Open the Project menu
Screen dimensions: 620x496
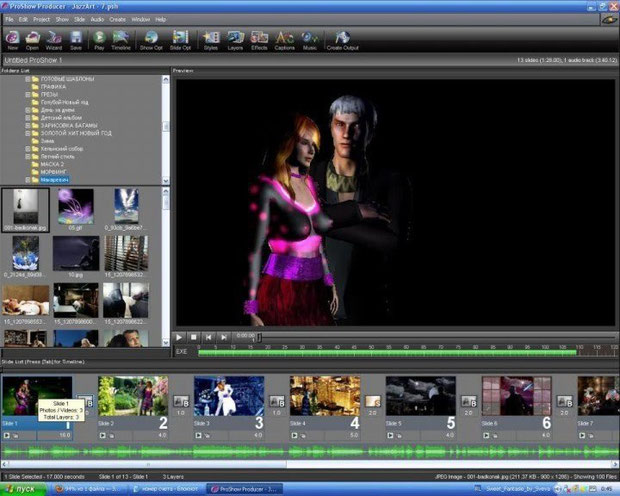[x=42, y=19]
